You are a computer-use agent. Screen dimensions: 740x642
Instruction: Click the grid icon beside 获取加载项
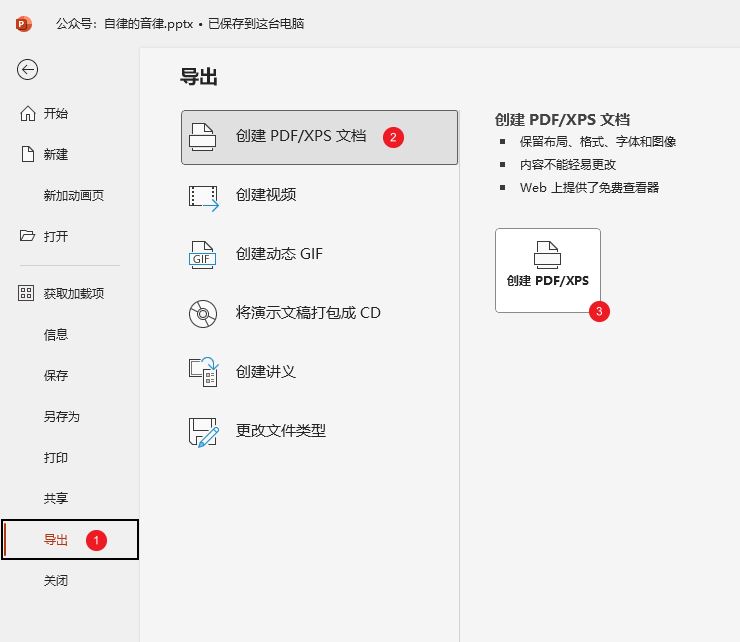click(x=28, y=293)
